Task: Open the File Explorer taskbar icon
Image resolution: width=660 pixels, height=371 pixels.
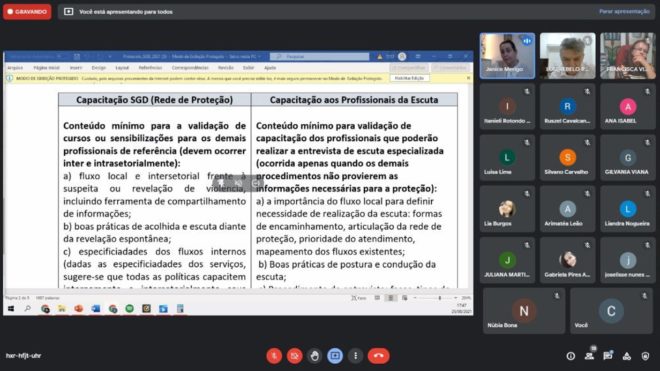Action: click(62, 309)
